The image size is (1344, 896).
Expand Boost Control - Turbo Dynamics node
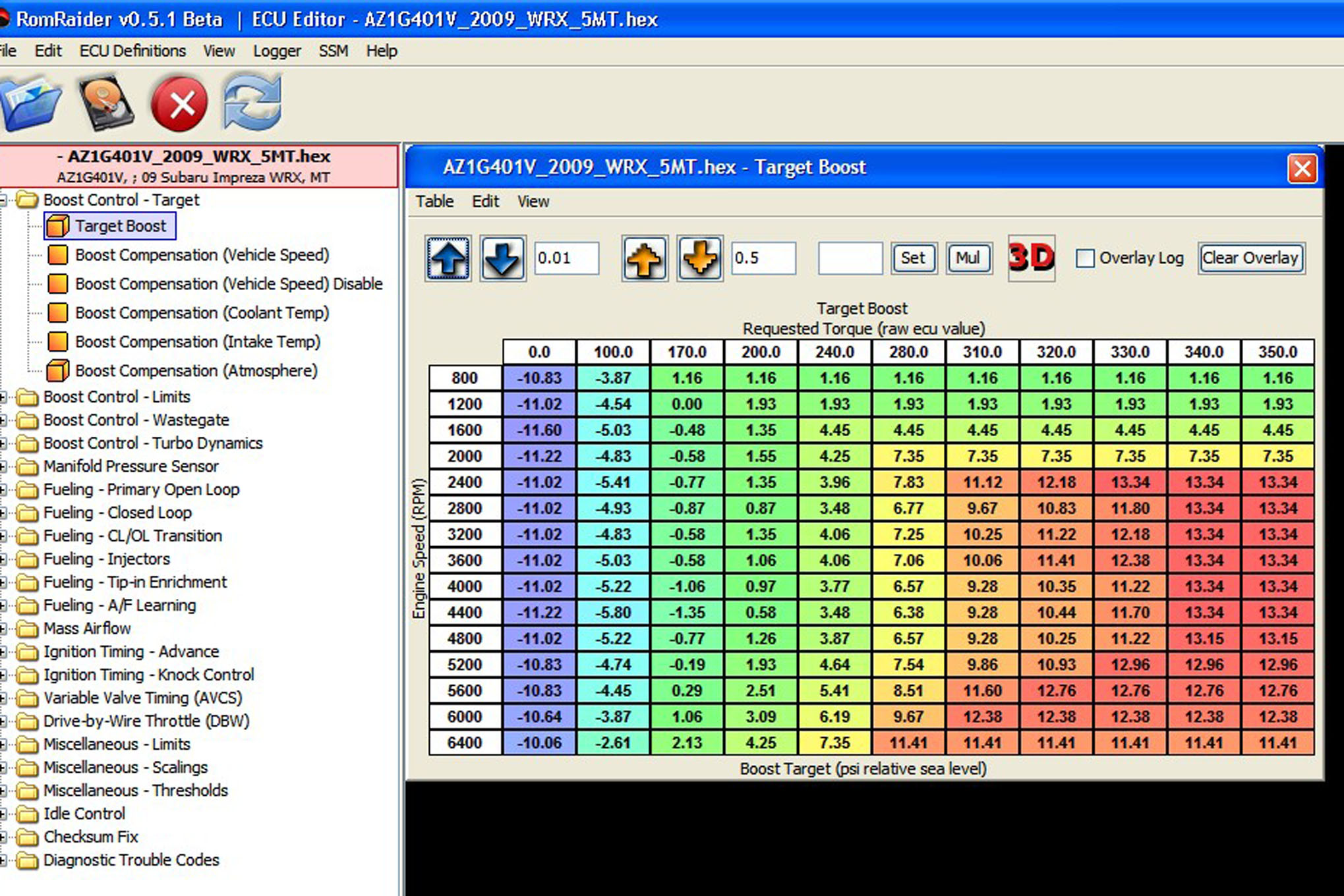tap(3, 443)
